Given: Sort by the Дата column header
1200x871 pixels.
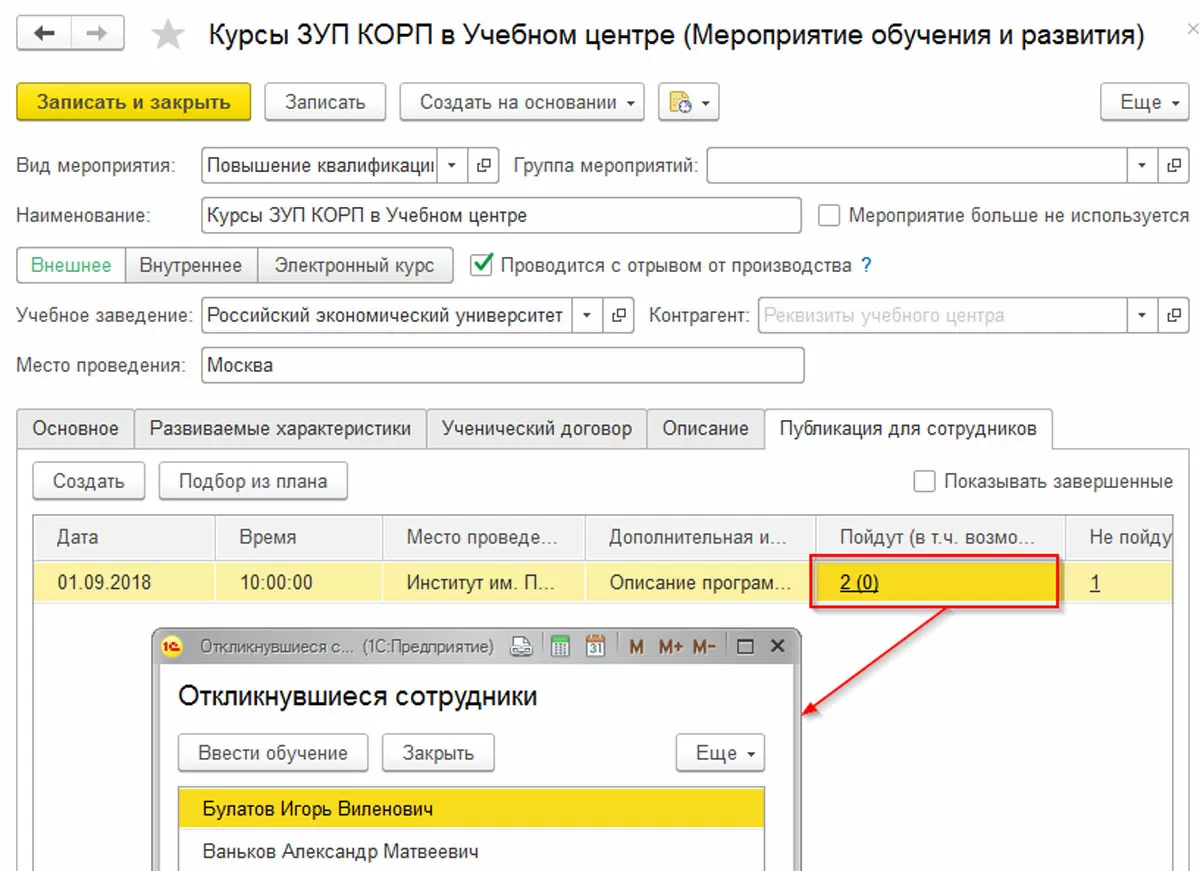Looking at the screenshot, I should [125, 537].
